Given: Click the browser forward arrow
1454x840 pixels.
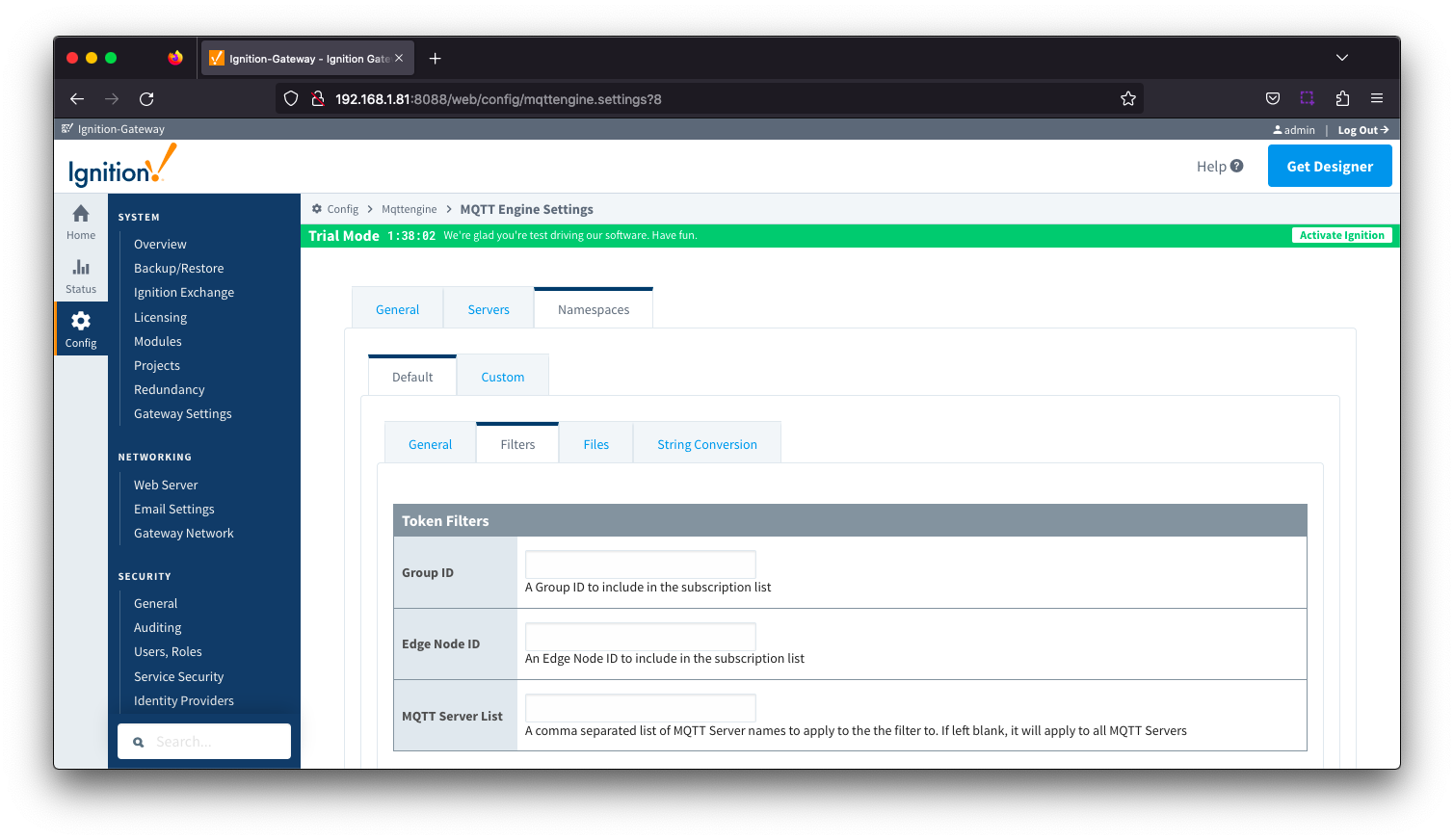Looking at the screenshot, I should click(x=112, y=98).
